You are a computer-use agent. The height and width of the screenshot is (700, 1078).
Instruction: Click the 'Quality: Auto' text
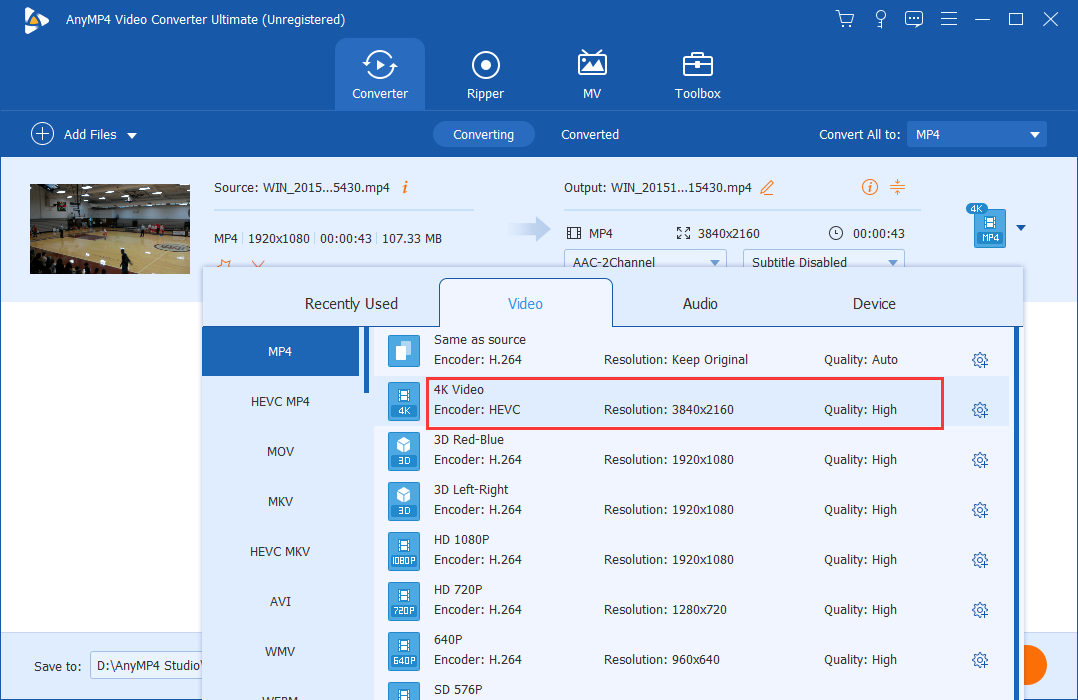coord(861,360)
